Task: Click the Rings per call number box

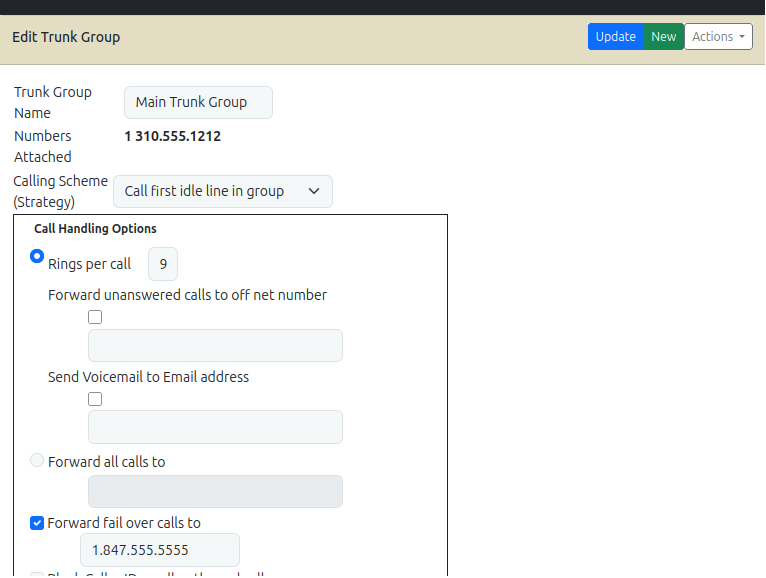Action: click(x=163, y=265)
